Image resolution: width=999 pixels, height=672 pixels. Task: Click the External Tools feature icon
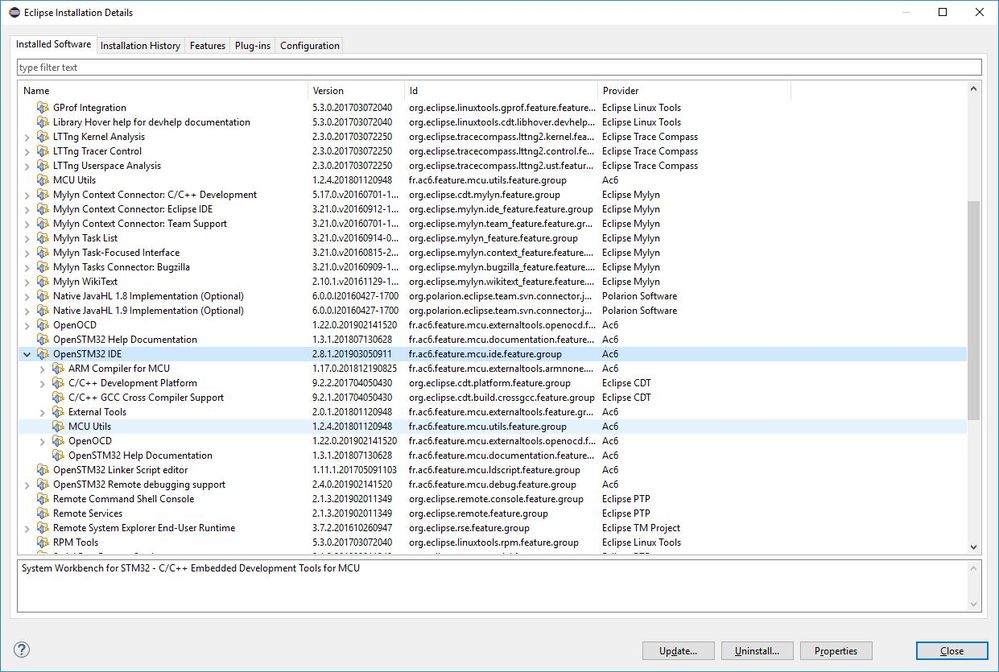click(x=58, y=412)
